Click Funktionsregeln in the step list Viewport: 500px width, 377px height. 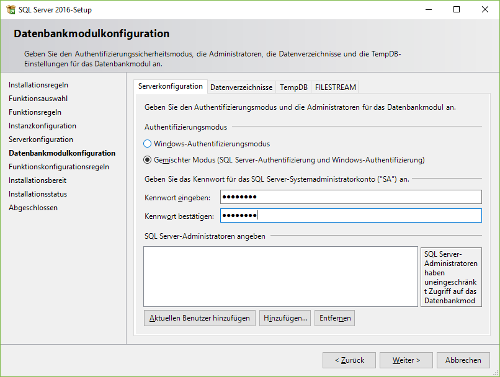coord(35,112)
